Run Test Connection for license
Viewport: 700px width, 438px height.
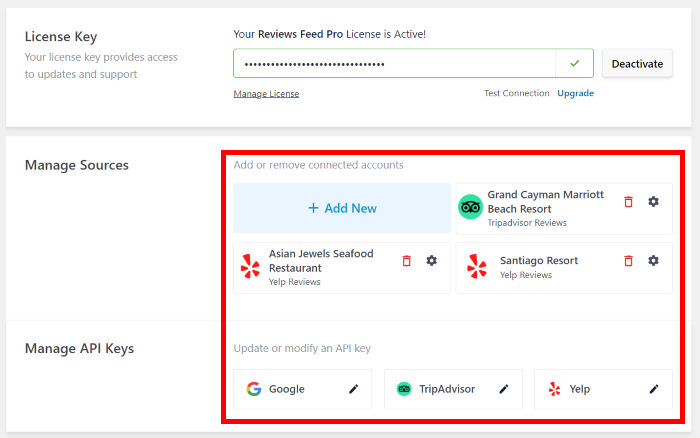click(516, 93)
